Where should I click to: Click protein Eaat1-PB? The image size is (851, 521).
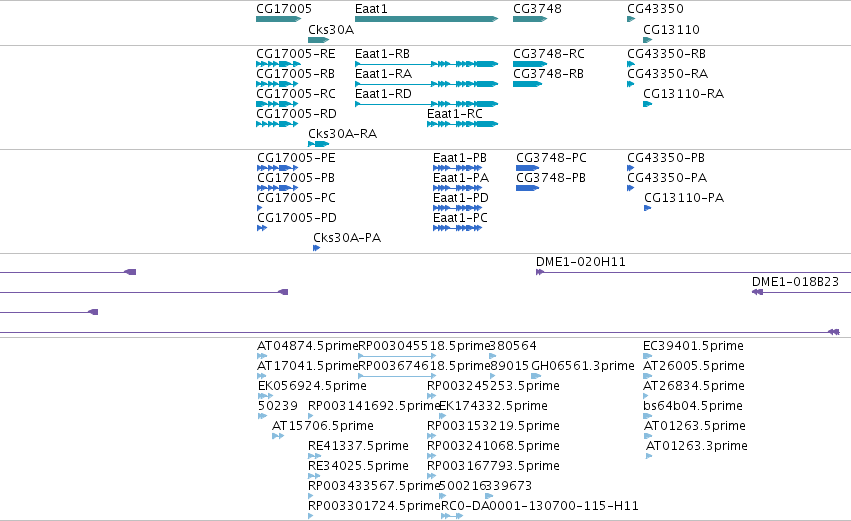click(x=458, y=168)
